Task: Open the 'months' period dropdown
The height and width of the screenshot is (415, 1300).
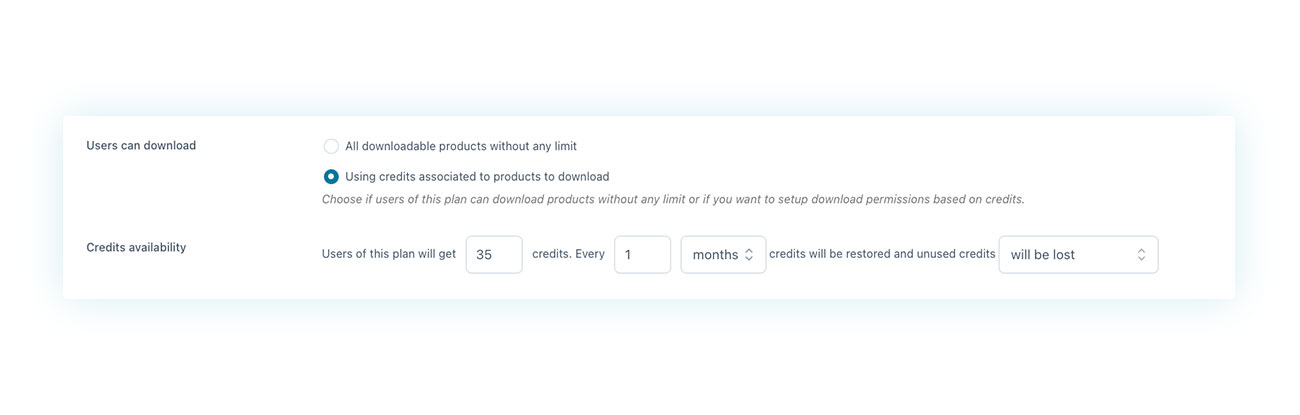Action: tap(723, 255)
